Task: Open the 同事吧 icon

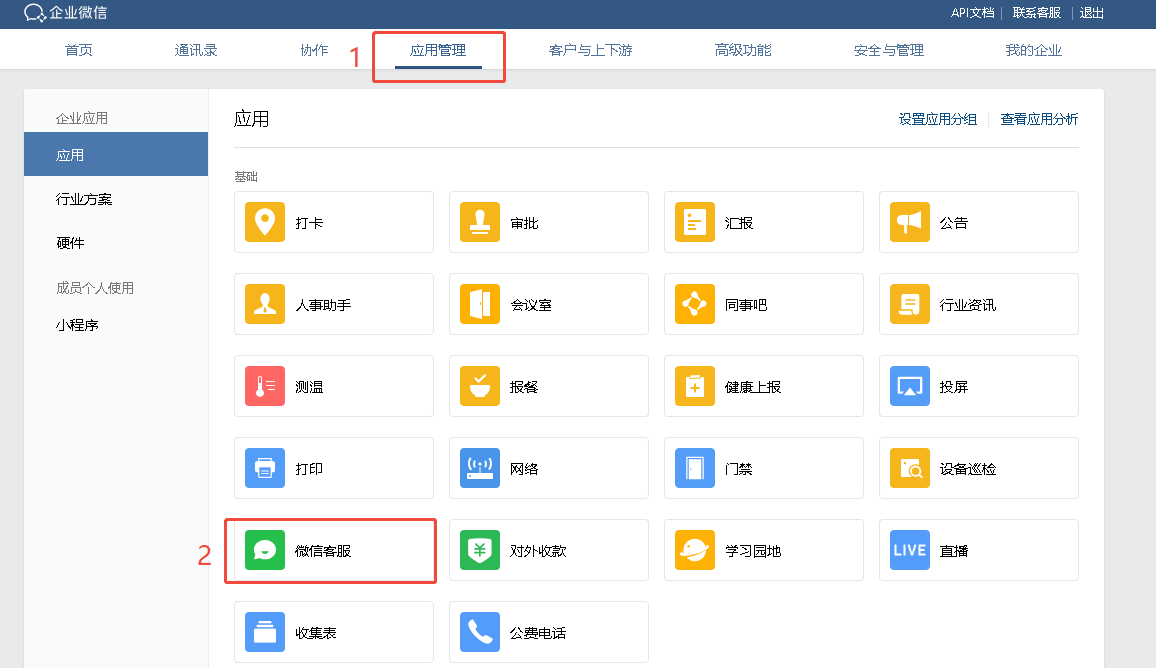Action: 694,304
